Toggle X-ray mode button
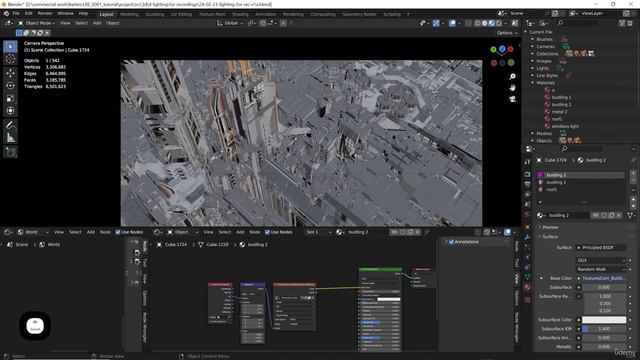The width and height of the screenshot is (640, 360). pyautogui.click(x=468, y=23)
